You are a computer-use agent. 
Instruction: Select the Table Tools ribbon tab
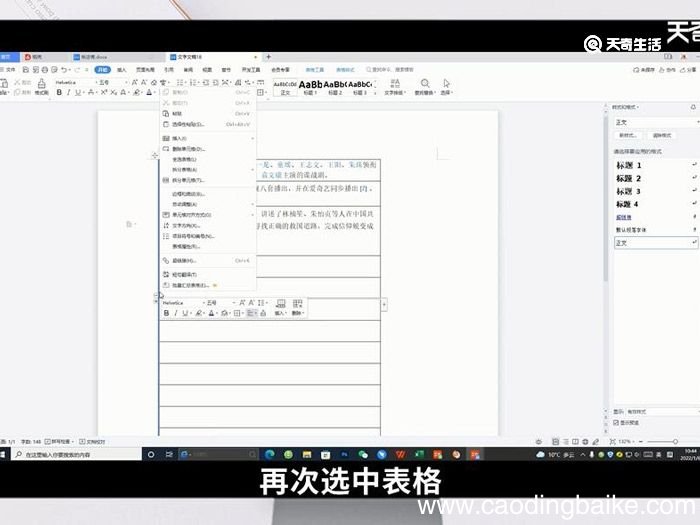pyautogui.click(x=315, y=70)
